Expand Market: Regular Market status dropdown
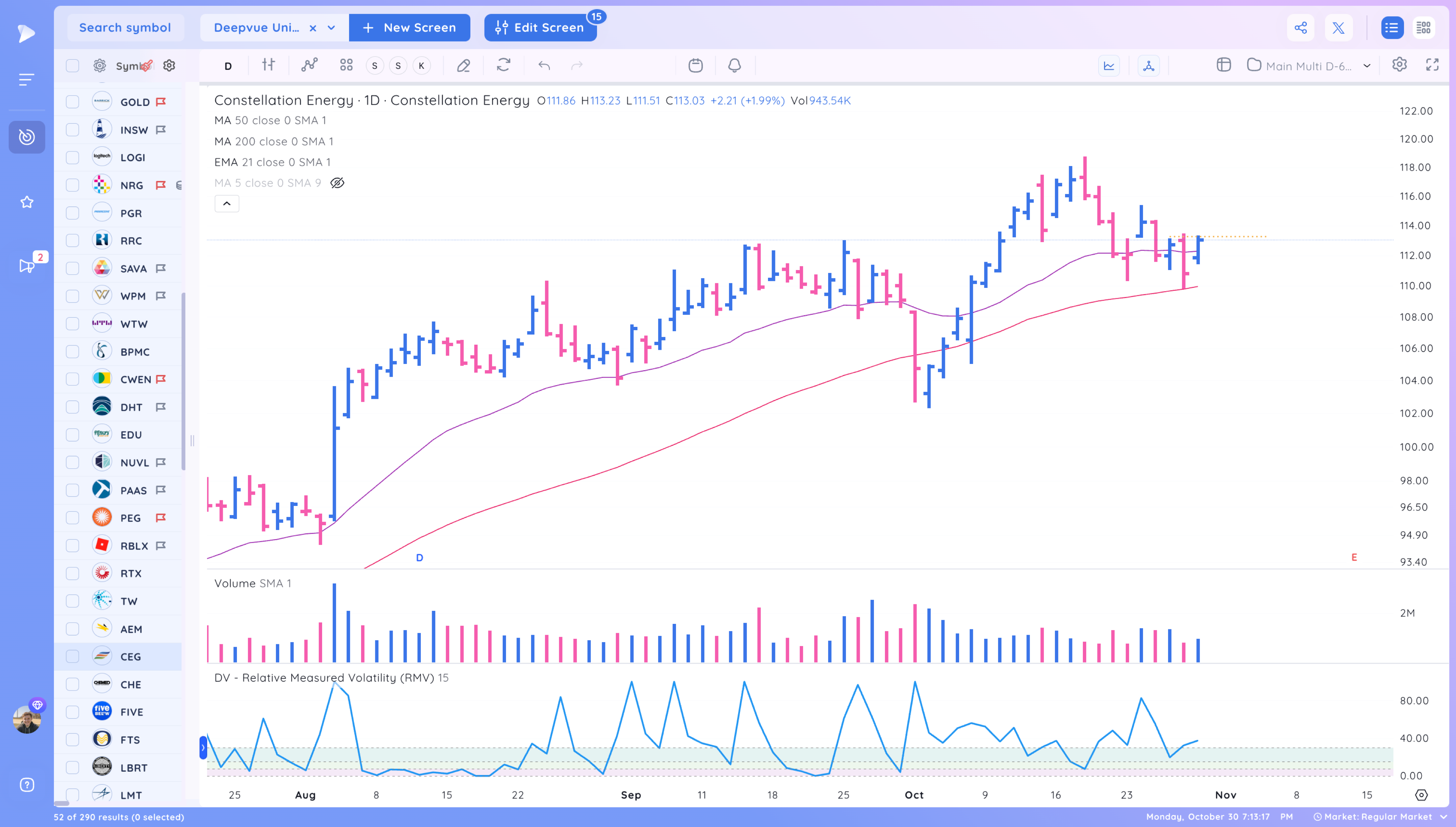The width and height of the screenshot is (1456, 827). pos(1444,817)
